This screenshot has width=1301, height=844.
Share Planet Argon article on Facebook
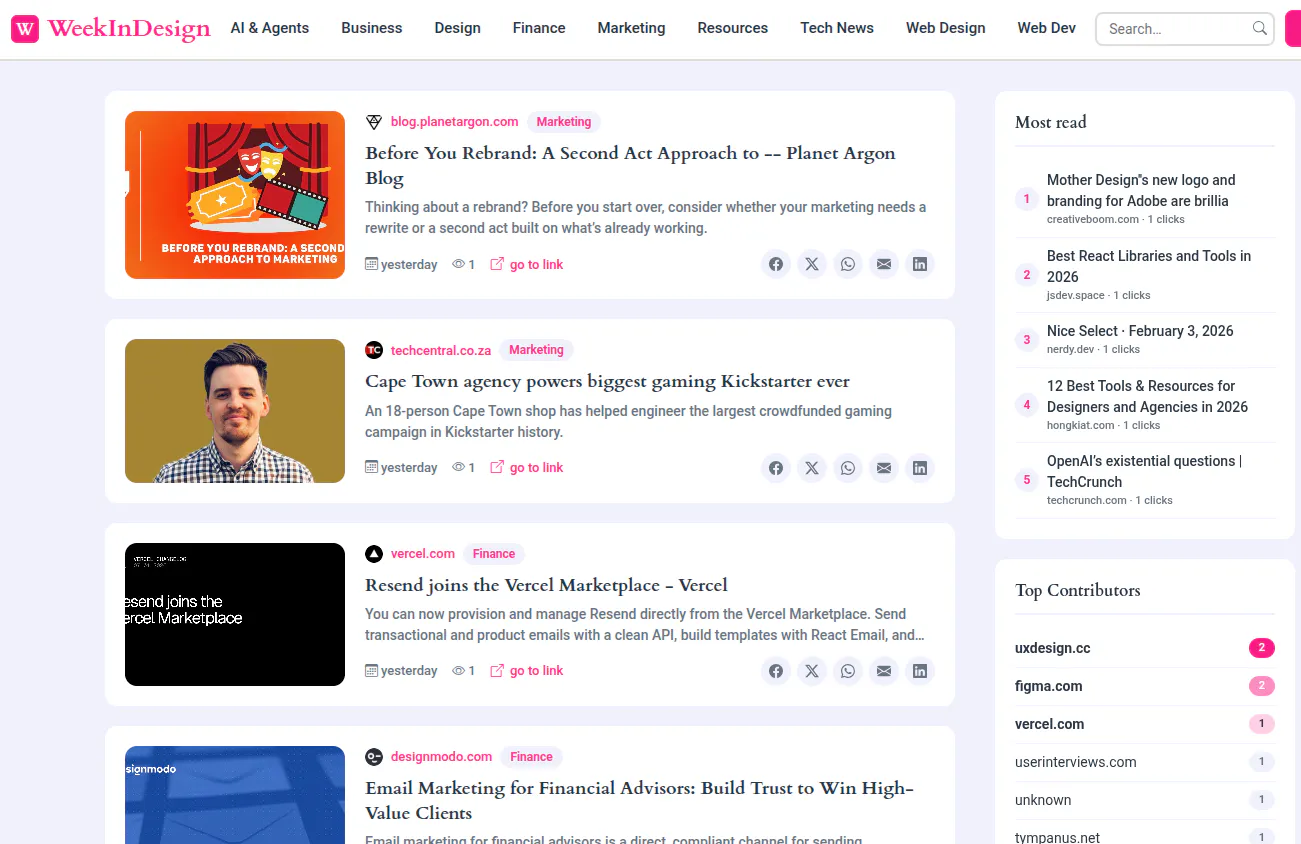click(776, 264)
